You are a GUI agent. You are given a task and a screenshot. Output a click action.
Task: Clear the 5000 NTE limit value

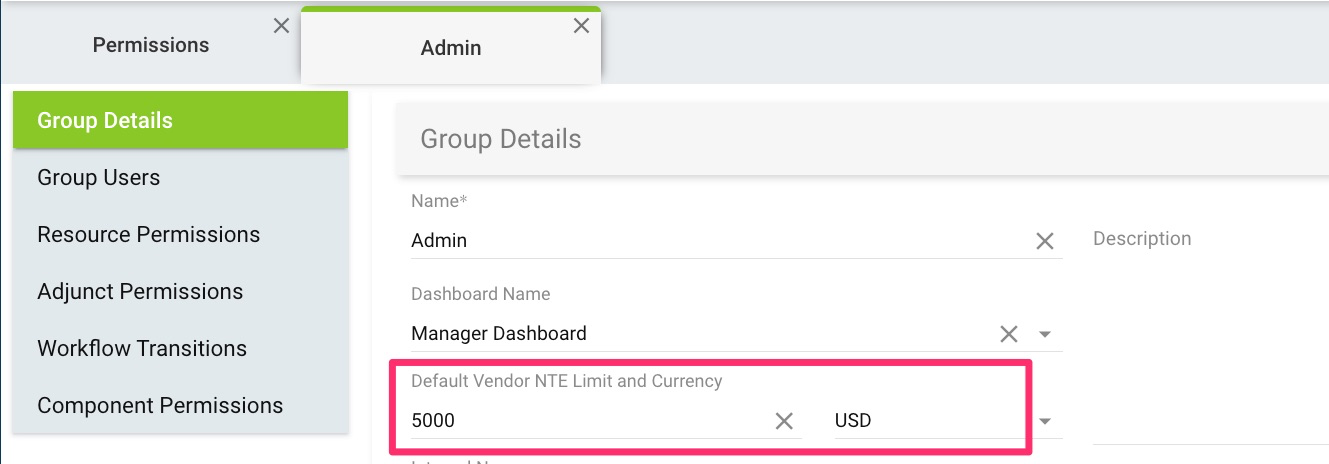click(784, 421)
